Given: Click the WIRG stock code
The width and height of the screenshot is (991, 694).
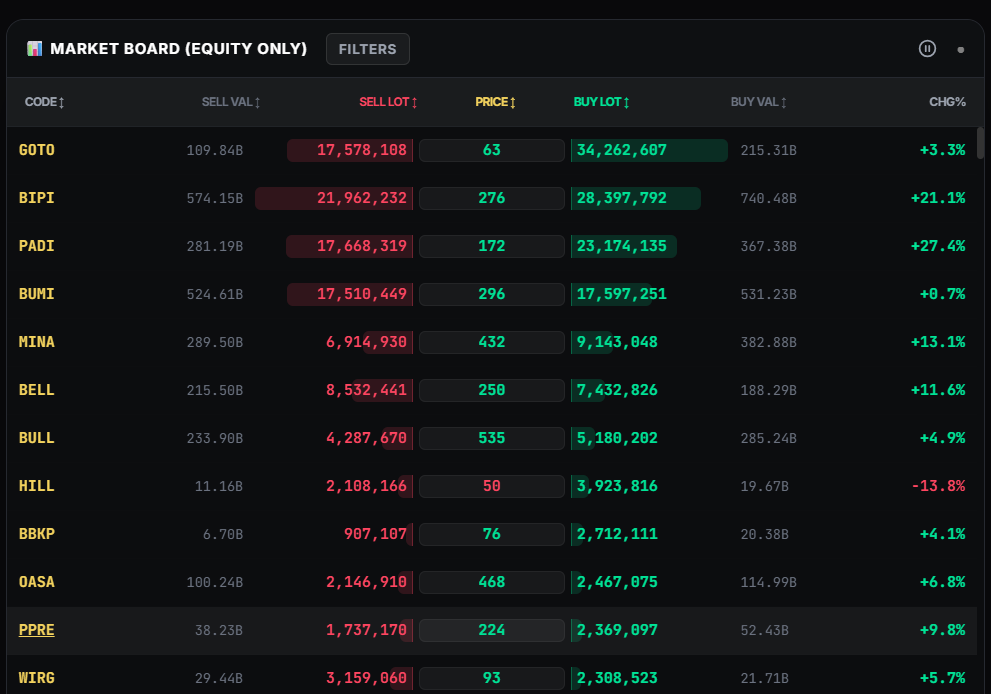Looking at the screenshot, I should (x=37, y=678).
